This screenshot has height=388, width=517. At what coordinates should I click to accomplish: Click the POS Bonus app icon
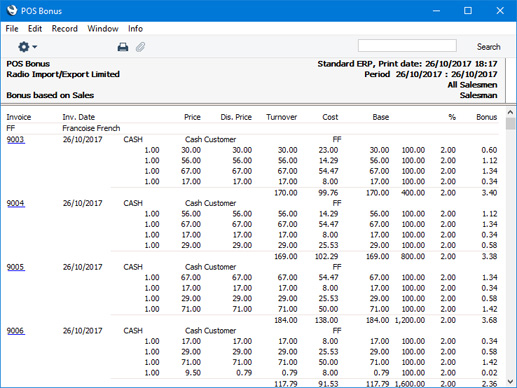tap(12, 10)
